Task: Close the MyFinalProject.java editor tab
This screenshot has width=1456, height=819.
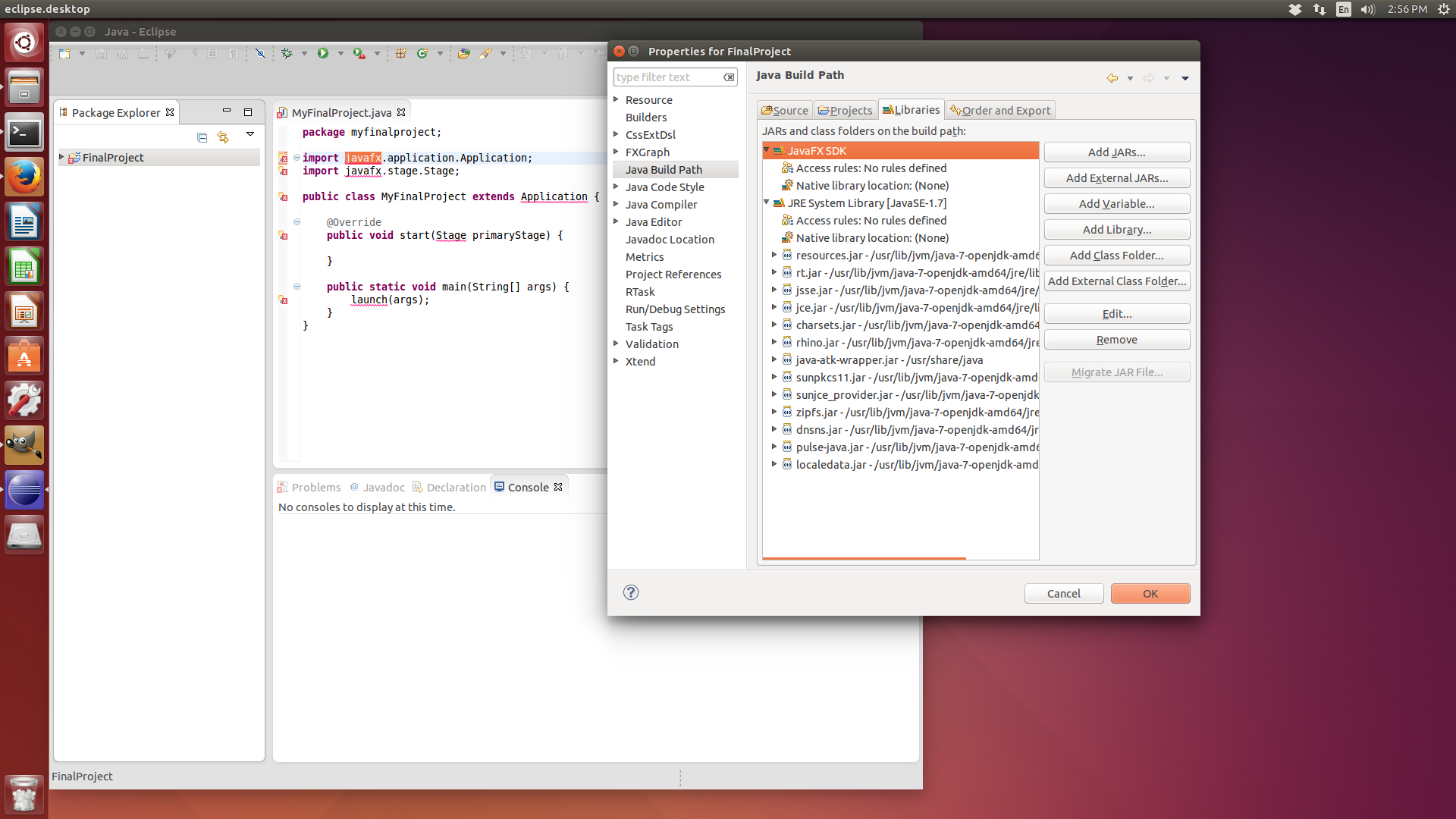Action: (401, 112)
